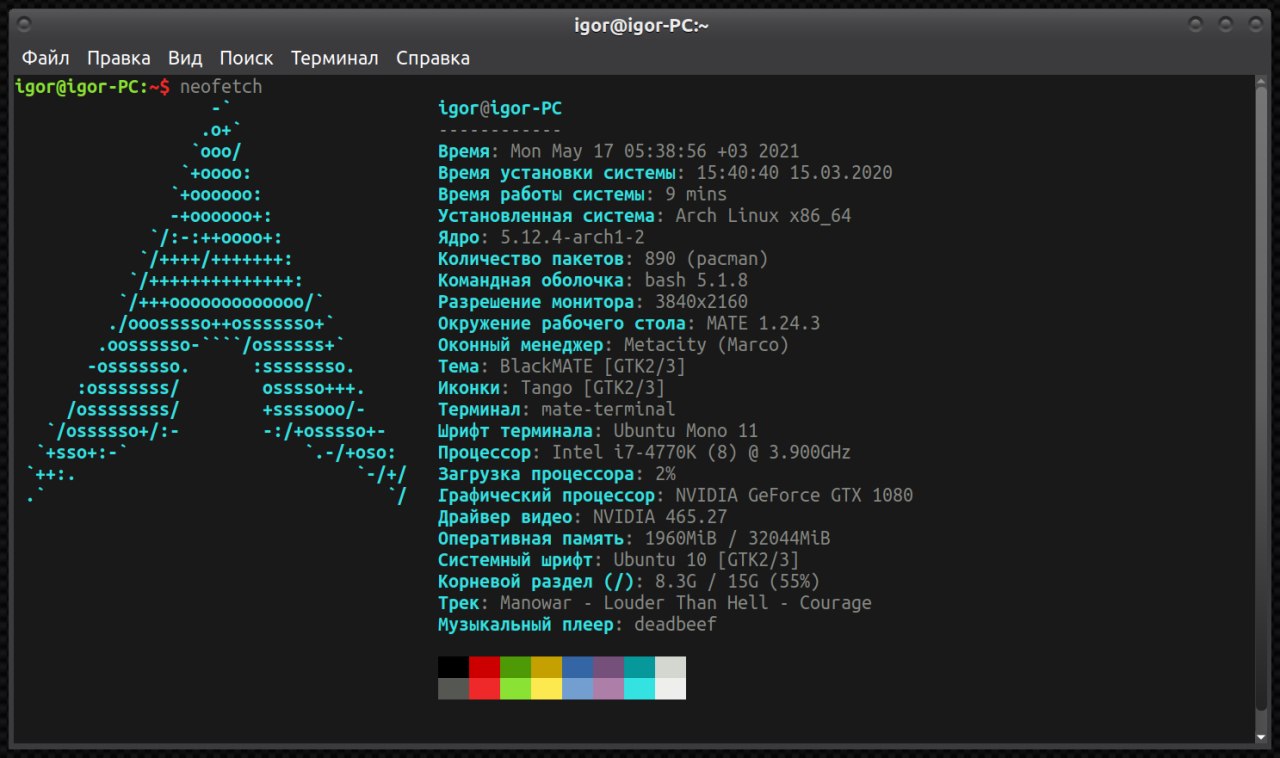Click the 'Время работы системы: 9 mins' line
The image size is (1280, 758).
(x=583, y=194)
